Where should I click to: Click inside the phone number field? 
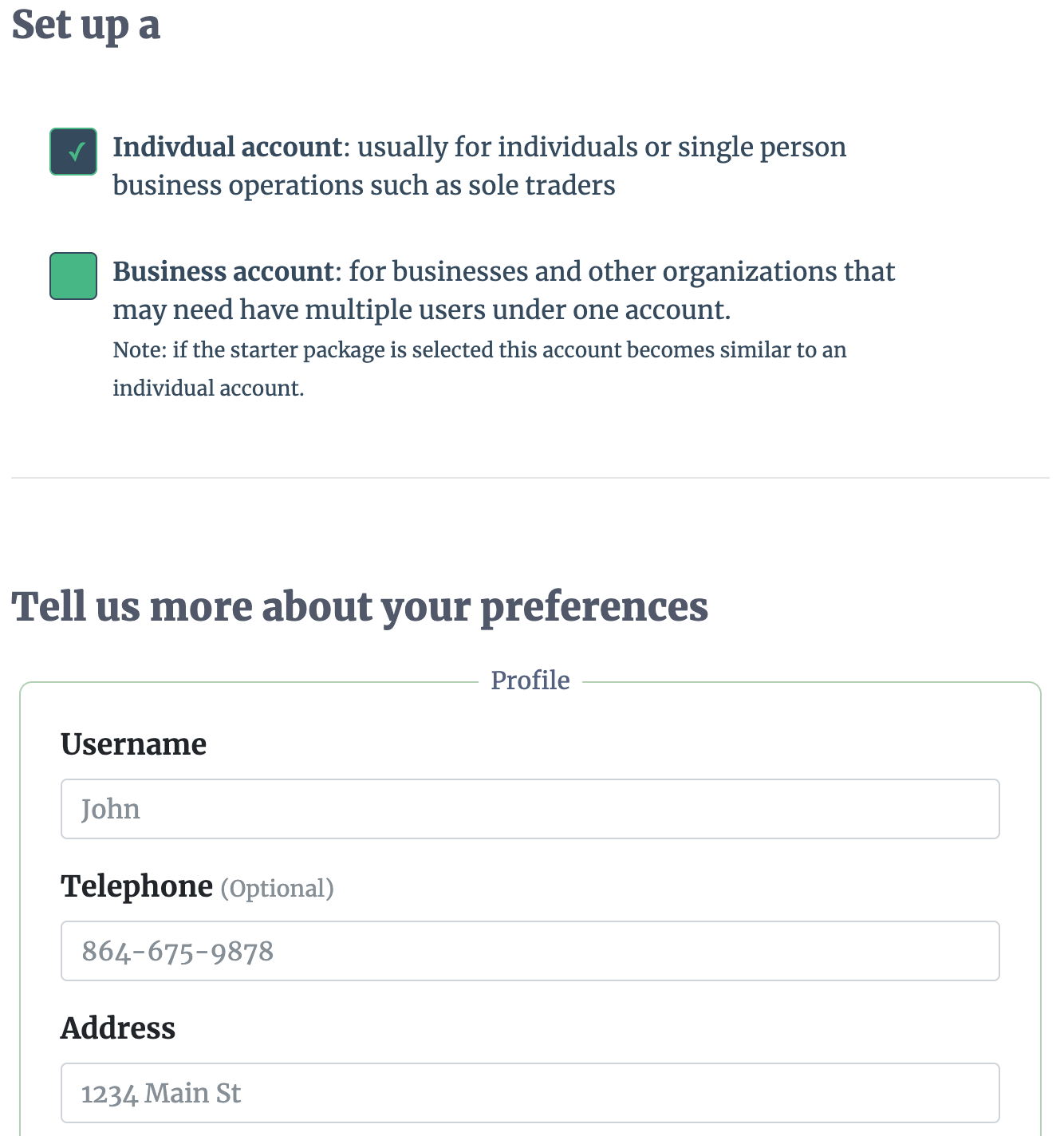point(529,950)
